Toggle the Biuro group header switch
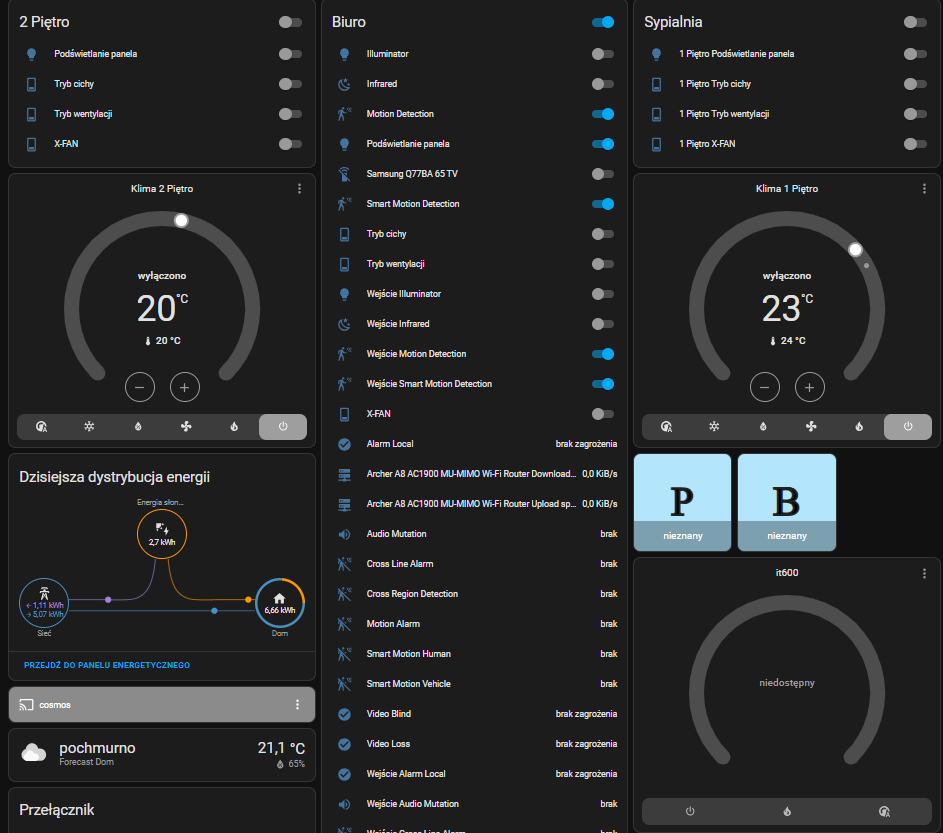Viewport: 943px width, 833px height. point(602,22)
